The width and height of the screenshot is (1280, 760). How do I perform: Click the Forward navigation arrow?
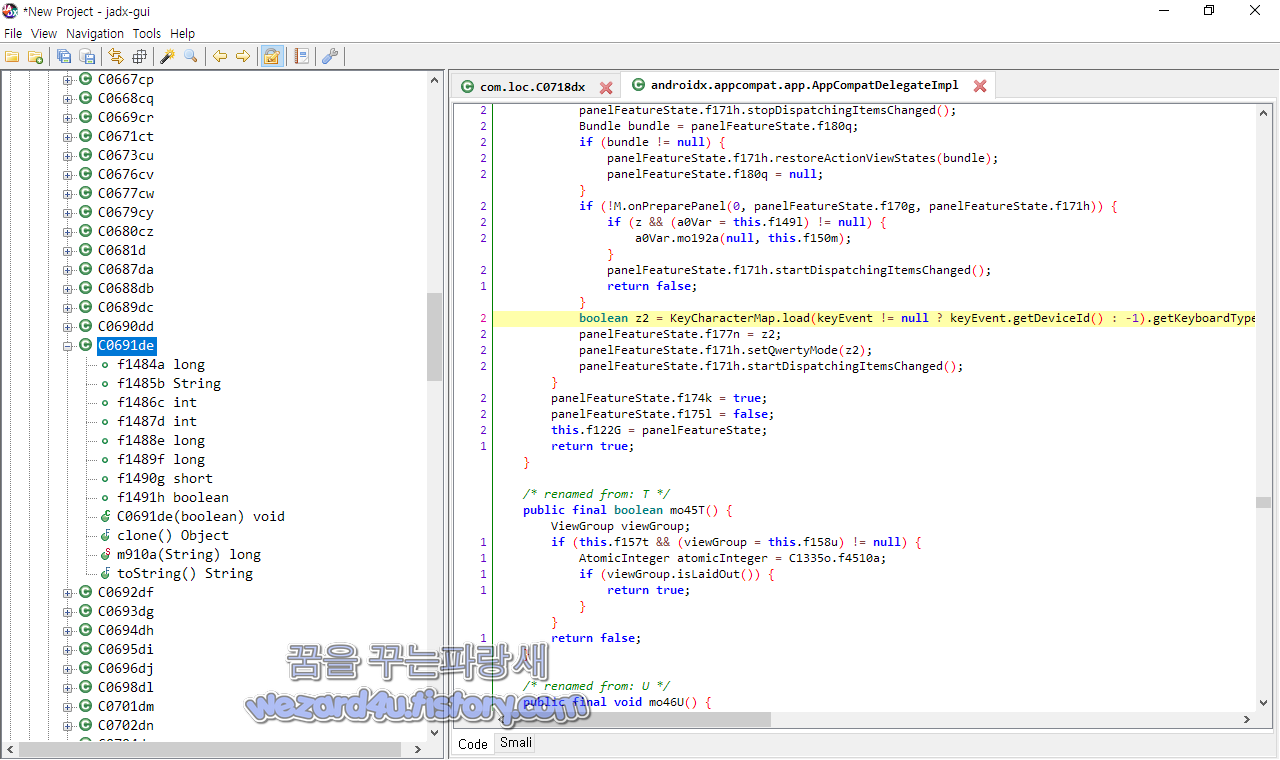[x=242, y=56]
